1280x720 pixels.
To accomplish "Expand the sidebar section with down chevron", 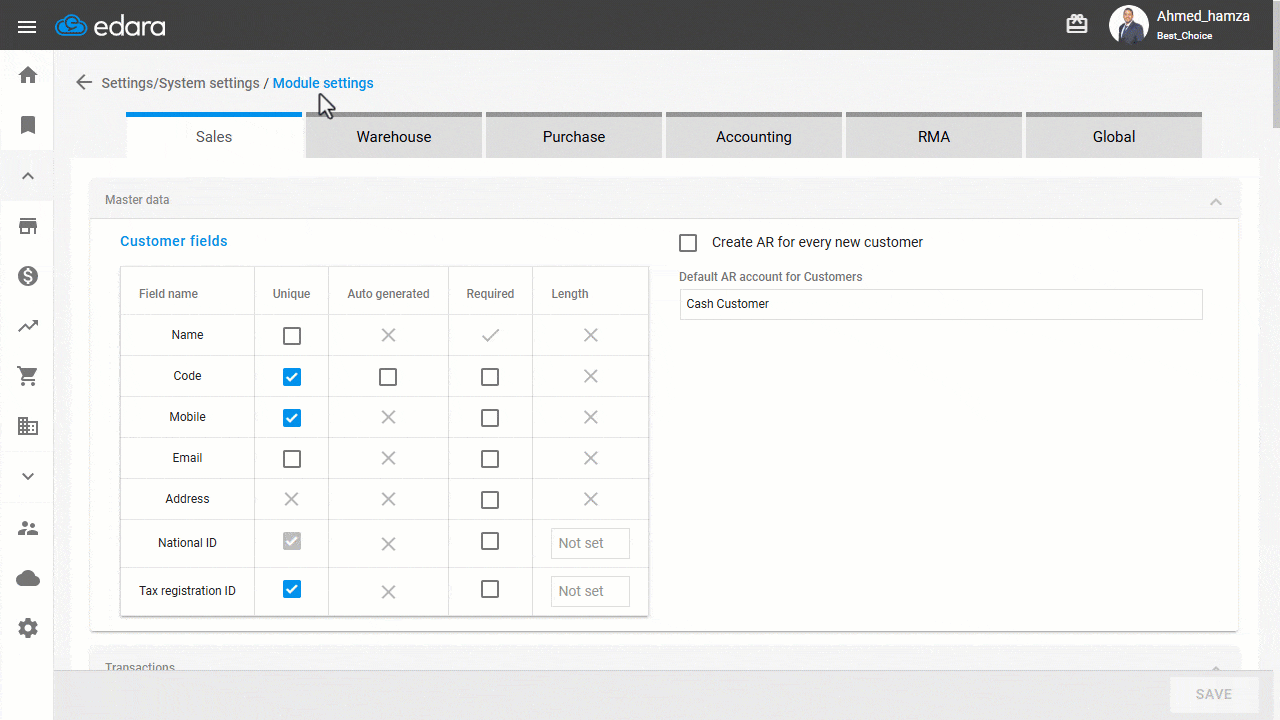I will [x=28, y=477].
